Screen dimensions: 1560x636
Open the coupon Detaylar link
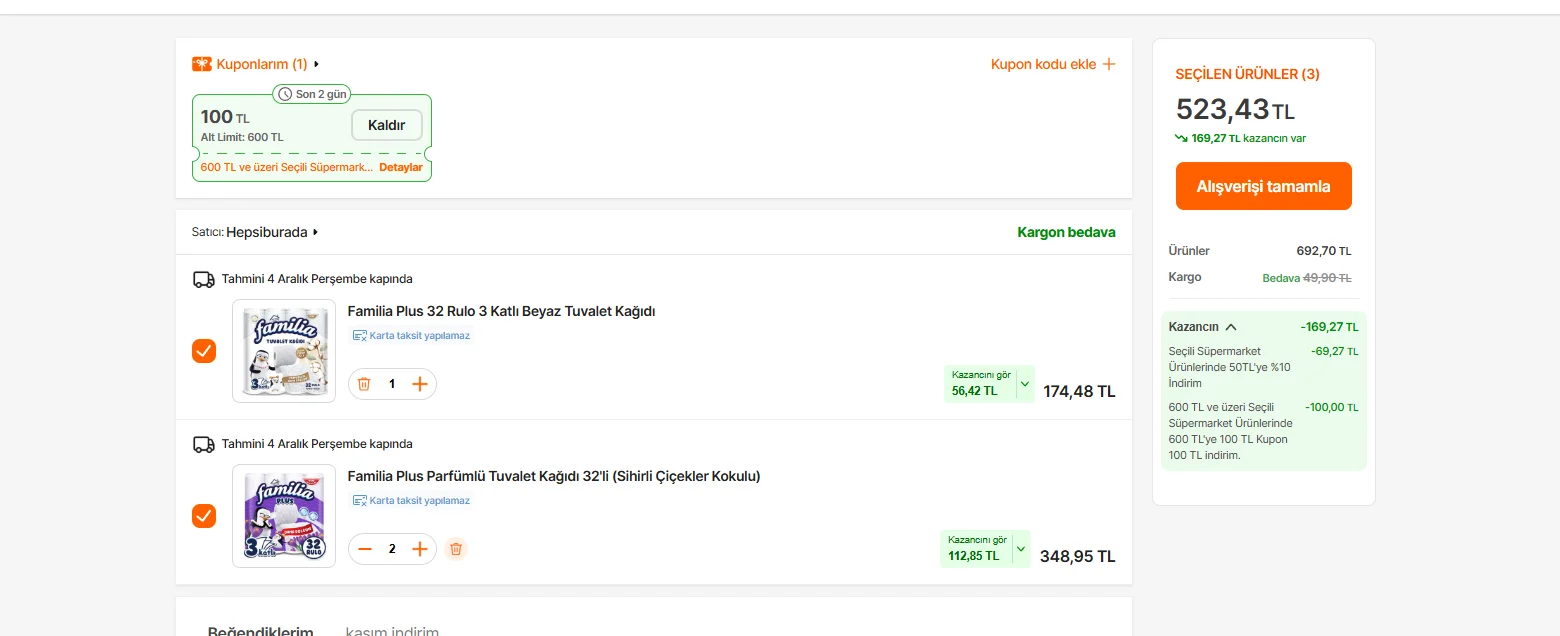click(400, 167)
